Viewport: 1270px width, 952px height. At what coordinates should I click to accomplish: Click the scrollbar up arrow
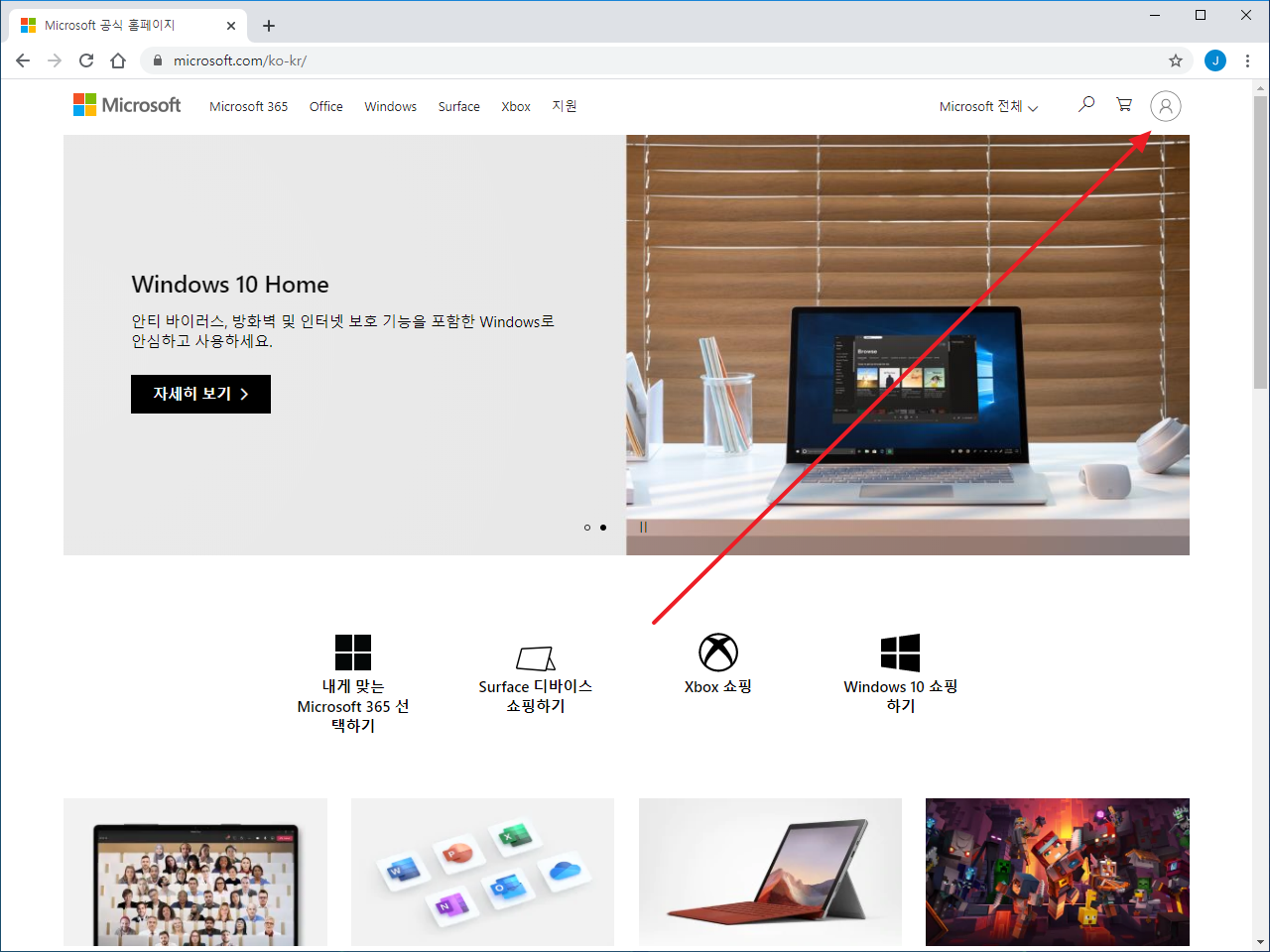pyautogui.click(x=1260, y=87)
